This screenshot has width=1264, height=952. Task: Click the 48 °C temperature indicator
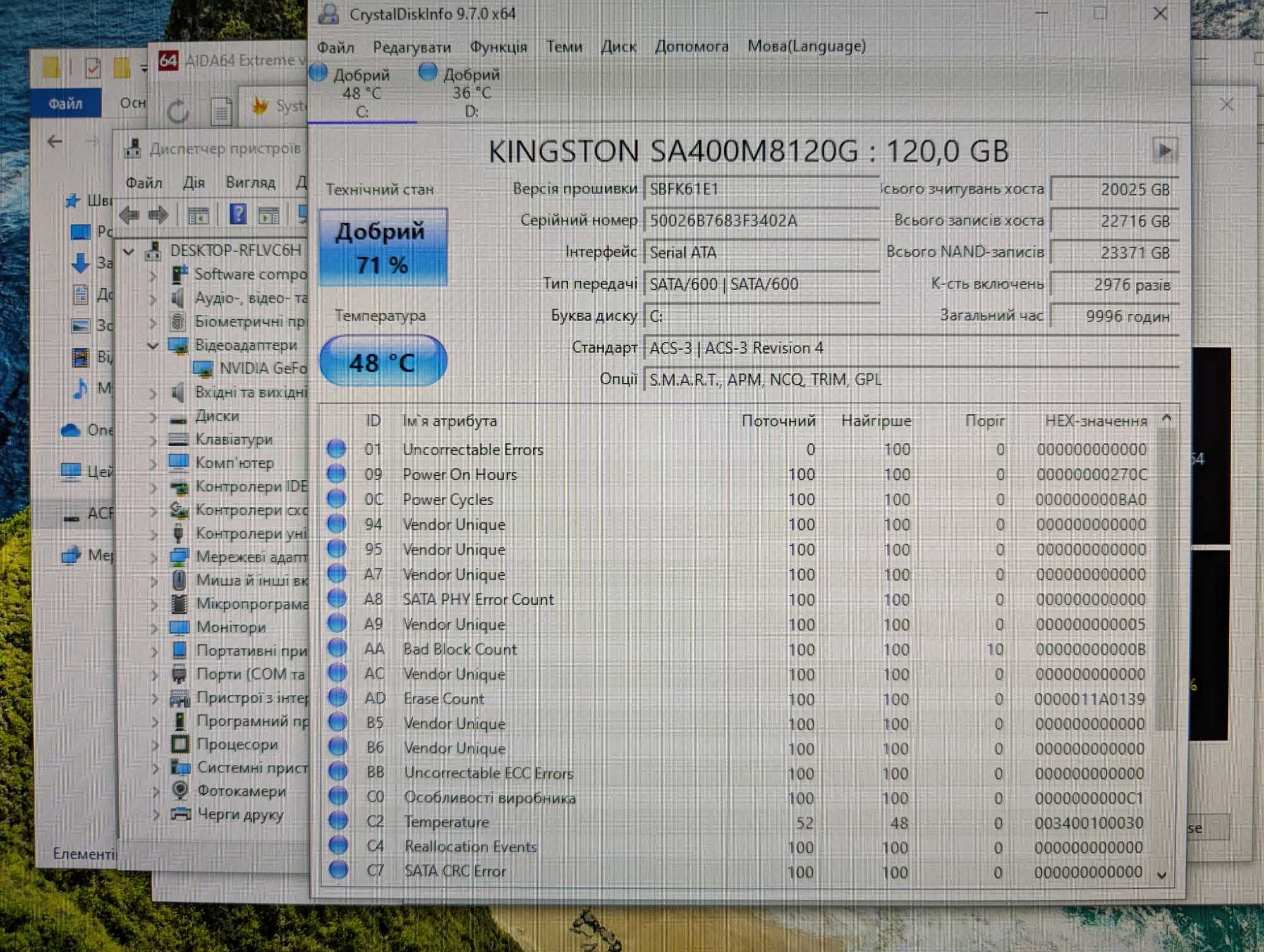click(383, 361)
